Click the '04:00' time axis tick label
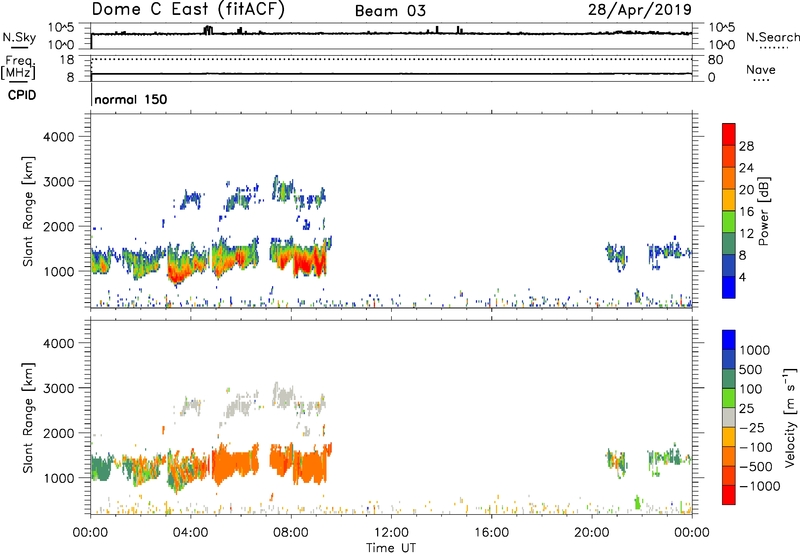This screenshot has width=800, height=554. pyautogui.click(x=191, y=533)
